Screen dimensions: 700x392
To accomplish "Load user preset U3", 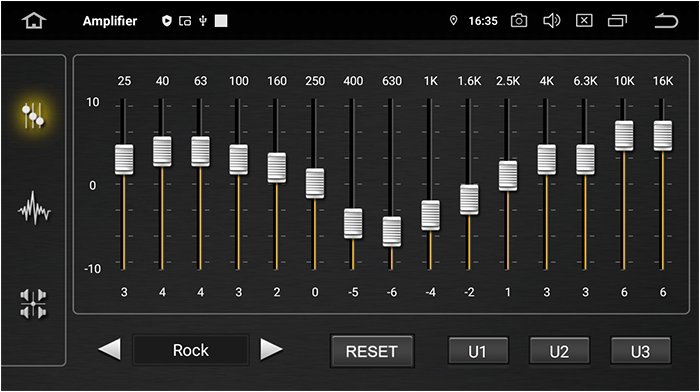I will (x=641, y=351).
